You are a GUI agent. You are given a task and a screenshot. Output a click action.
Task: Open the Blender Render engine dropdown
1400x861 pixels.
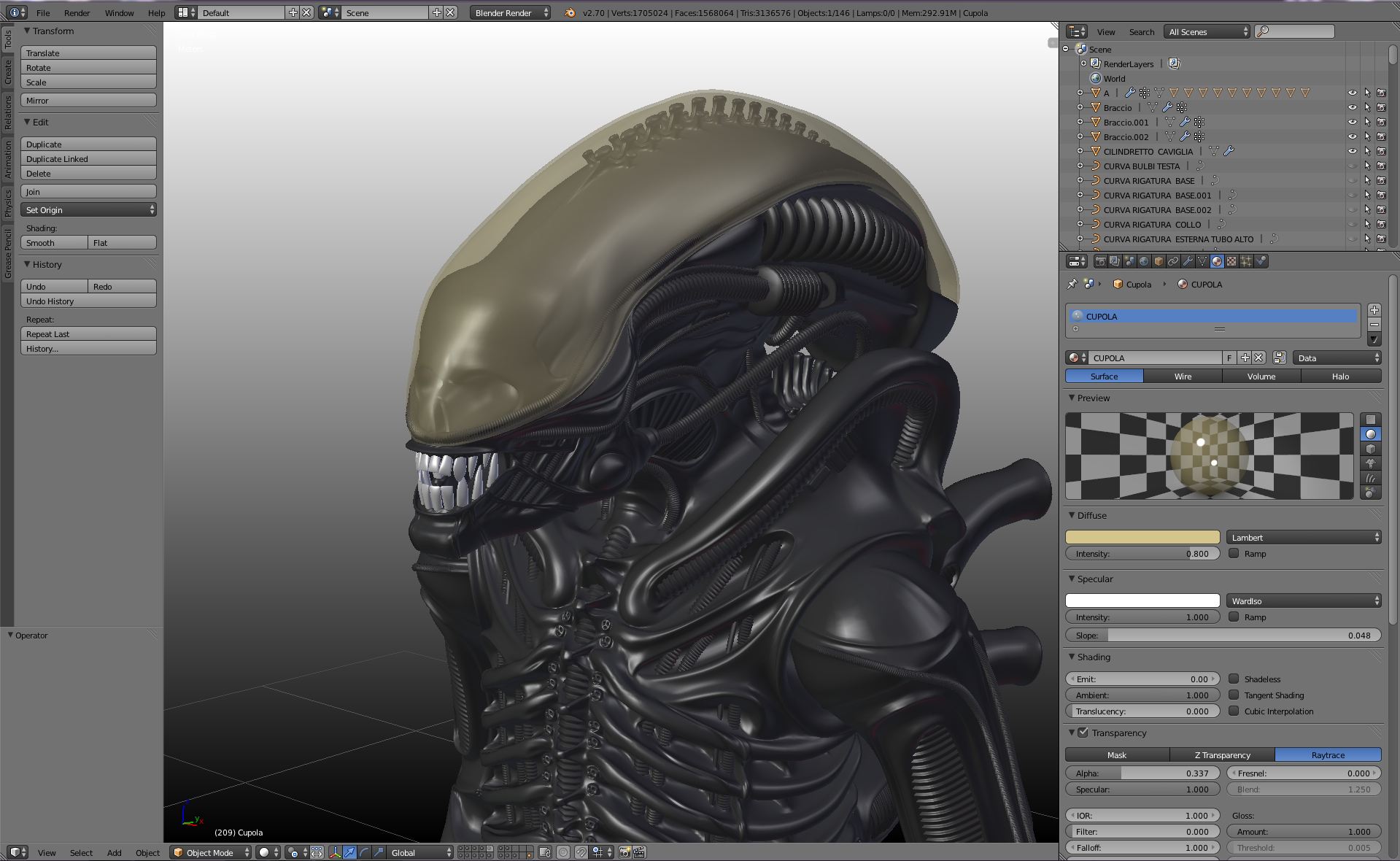pos(510,12)
